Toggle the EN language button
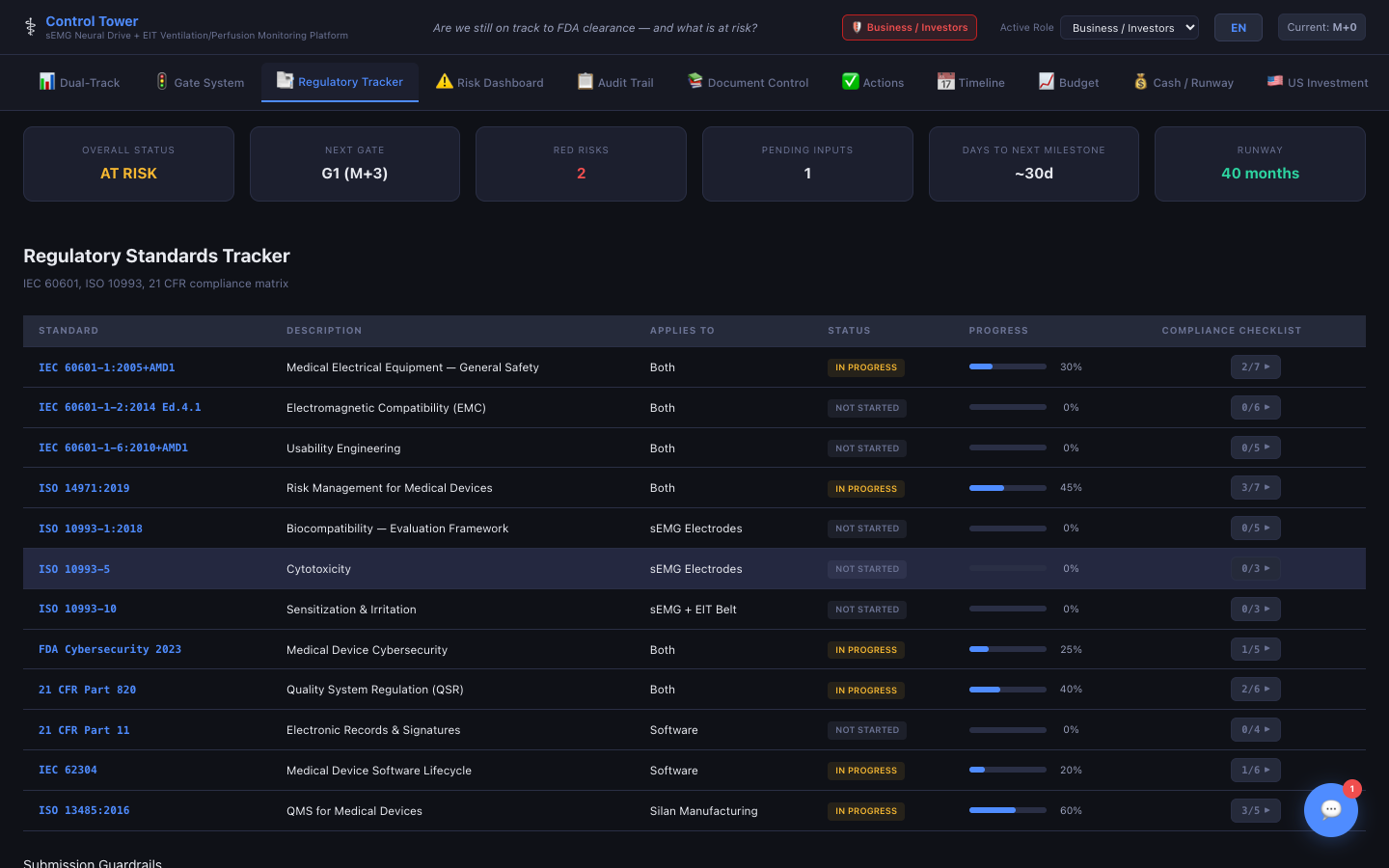 click(1238, 28)
